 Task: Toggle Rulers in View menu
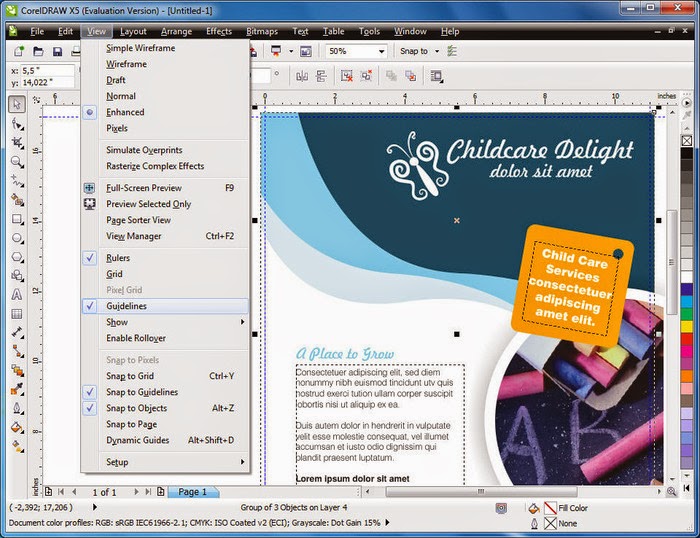pyautogui.click(x=165, y=258)
